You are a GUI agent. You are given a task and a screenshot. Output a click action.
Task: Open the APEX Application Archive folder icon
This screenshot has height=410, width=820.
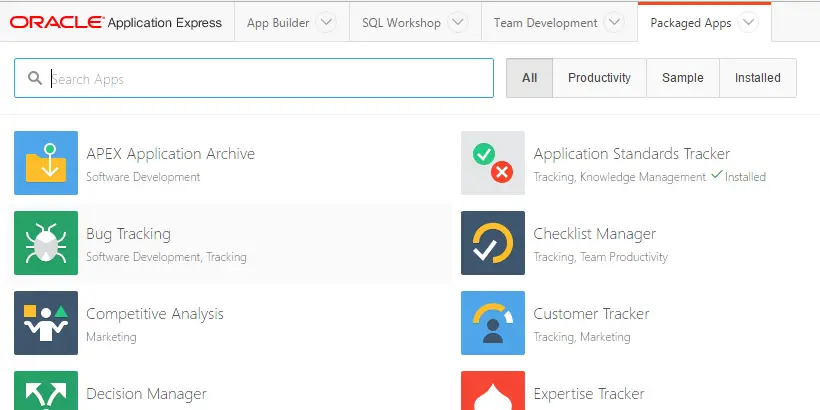(x=46, y=163)
